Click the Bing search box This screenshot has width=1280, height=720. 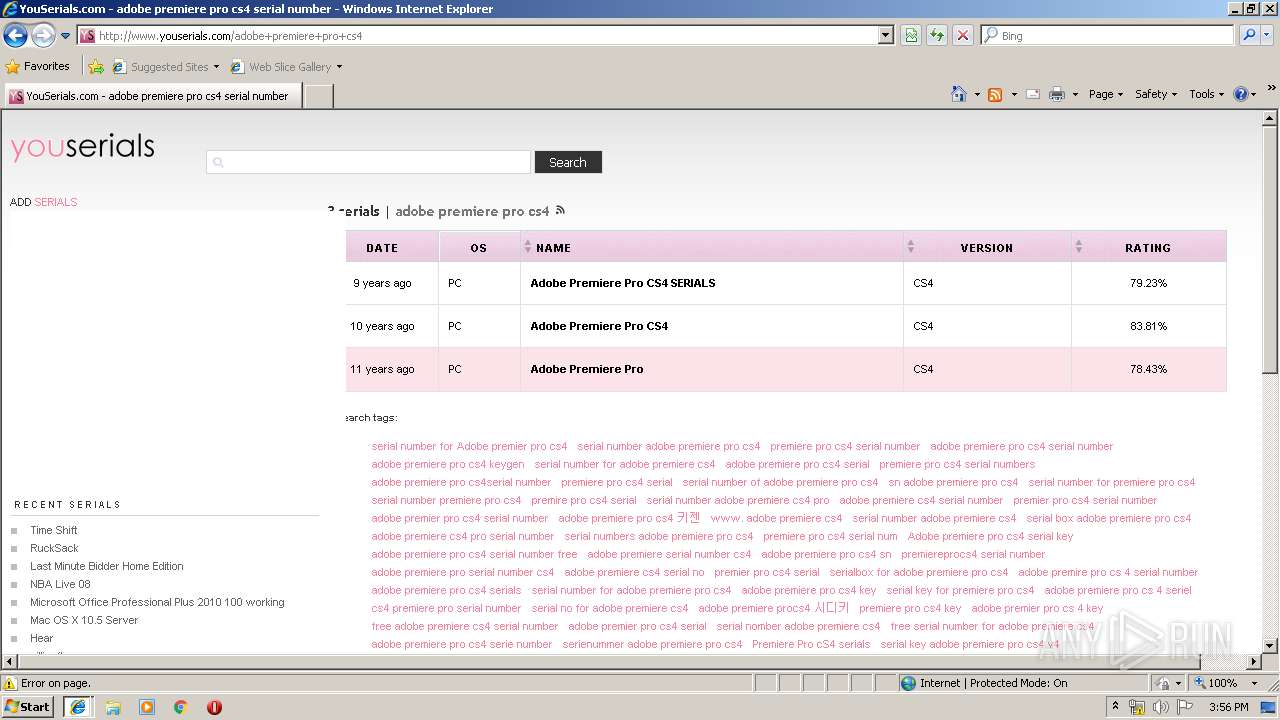(x=1107, y=35)
